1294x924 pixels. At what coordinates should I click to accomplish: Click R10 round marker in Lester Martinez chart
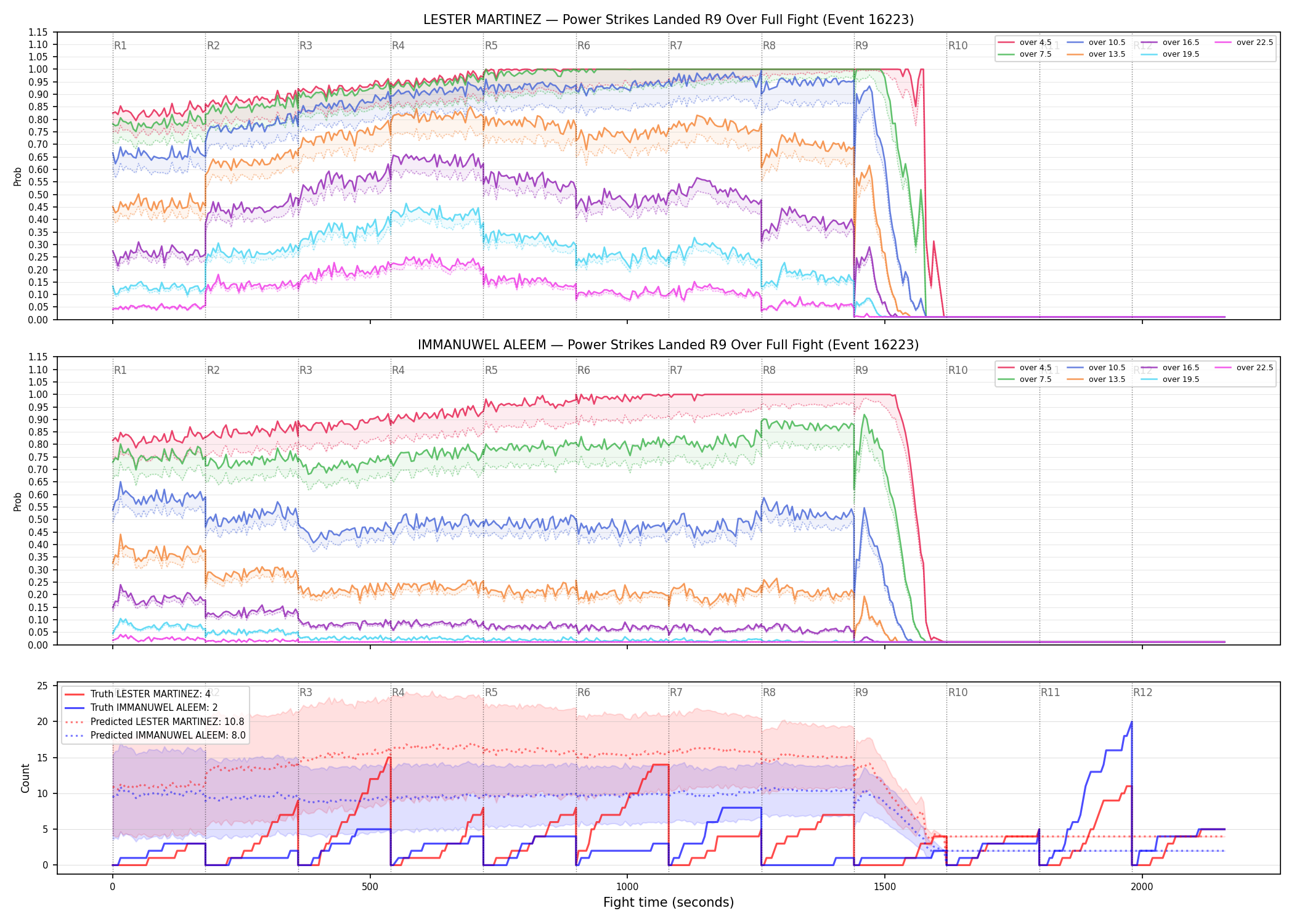coord(958,46)
